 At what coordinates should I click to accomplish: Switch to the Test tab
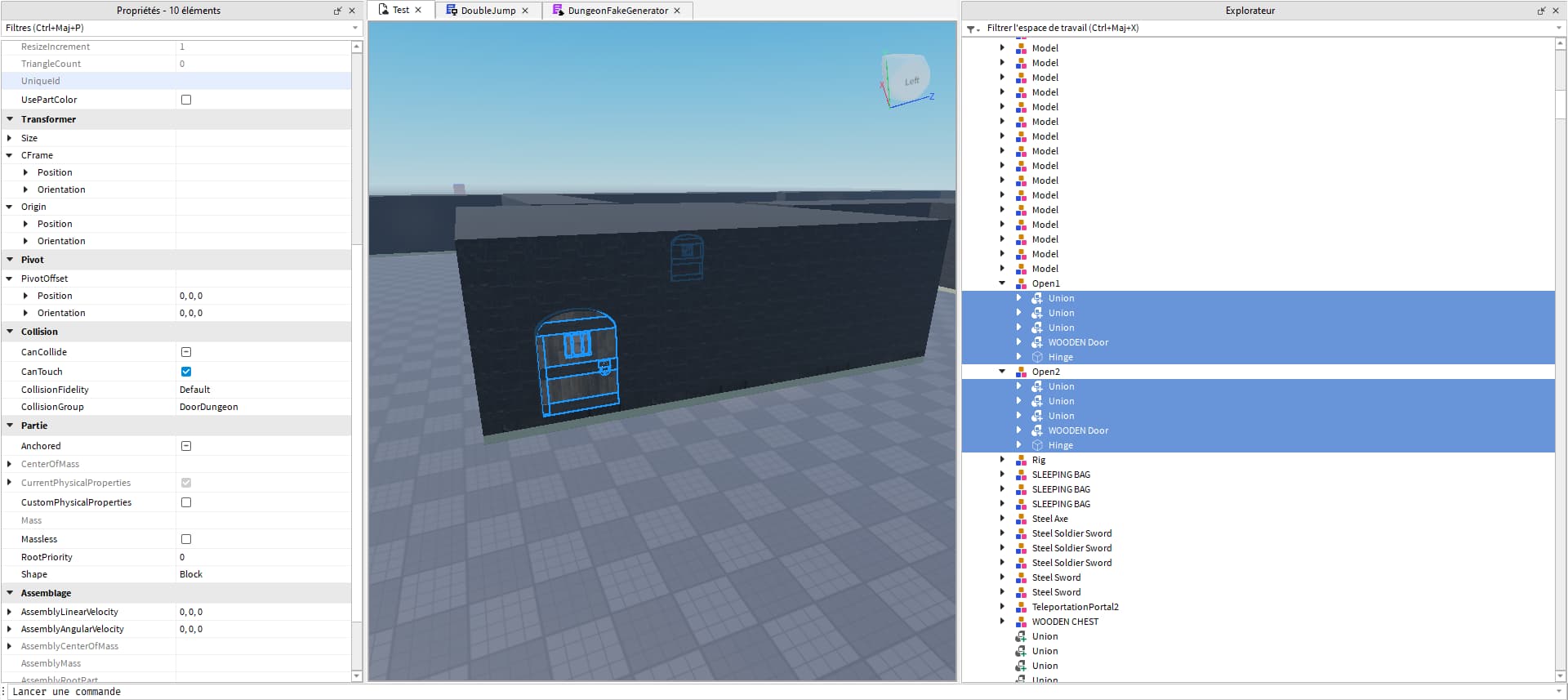coord(400,10)
